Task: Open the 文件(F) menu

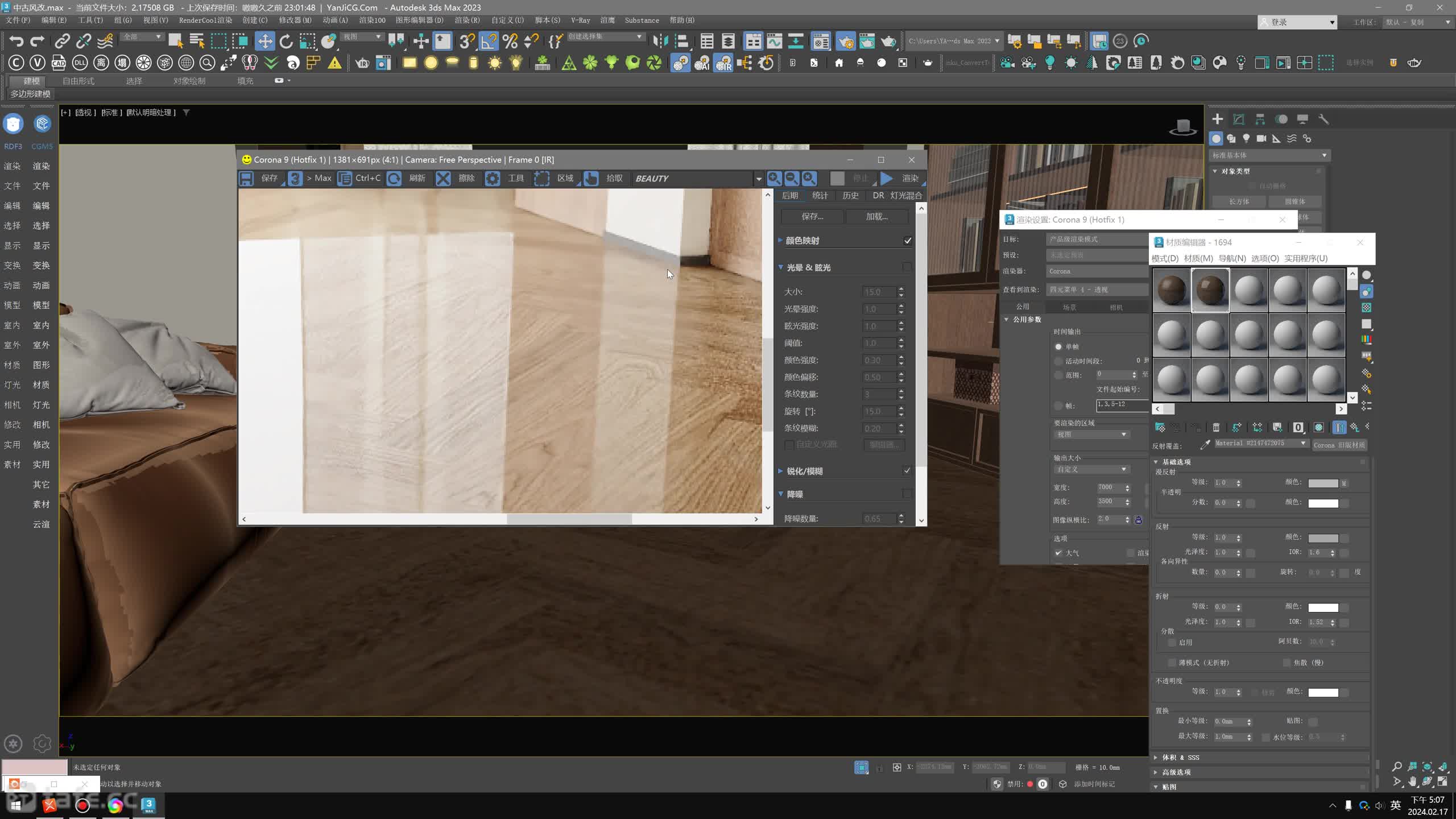Action: coord(18,20)
